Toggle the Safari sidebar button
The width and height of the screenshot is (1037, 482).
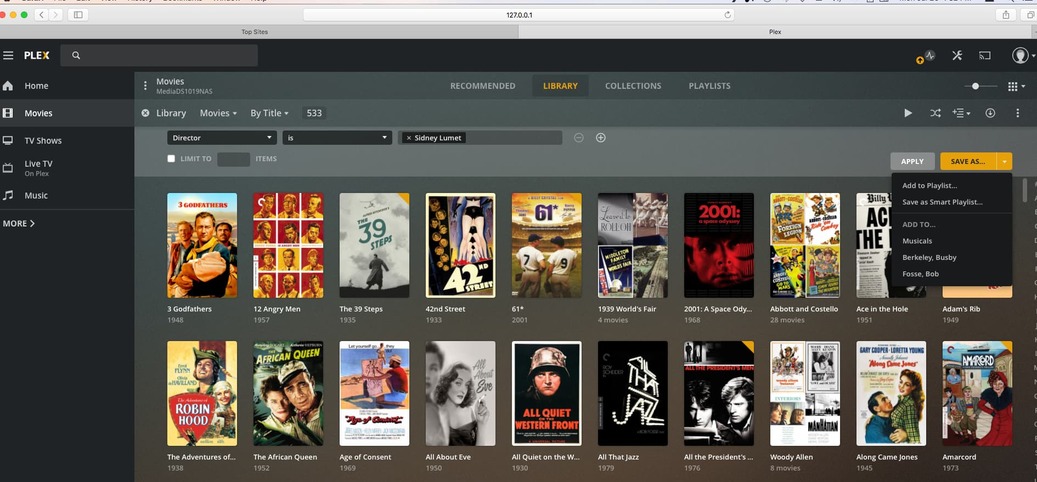click(77, 15)
